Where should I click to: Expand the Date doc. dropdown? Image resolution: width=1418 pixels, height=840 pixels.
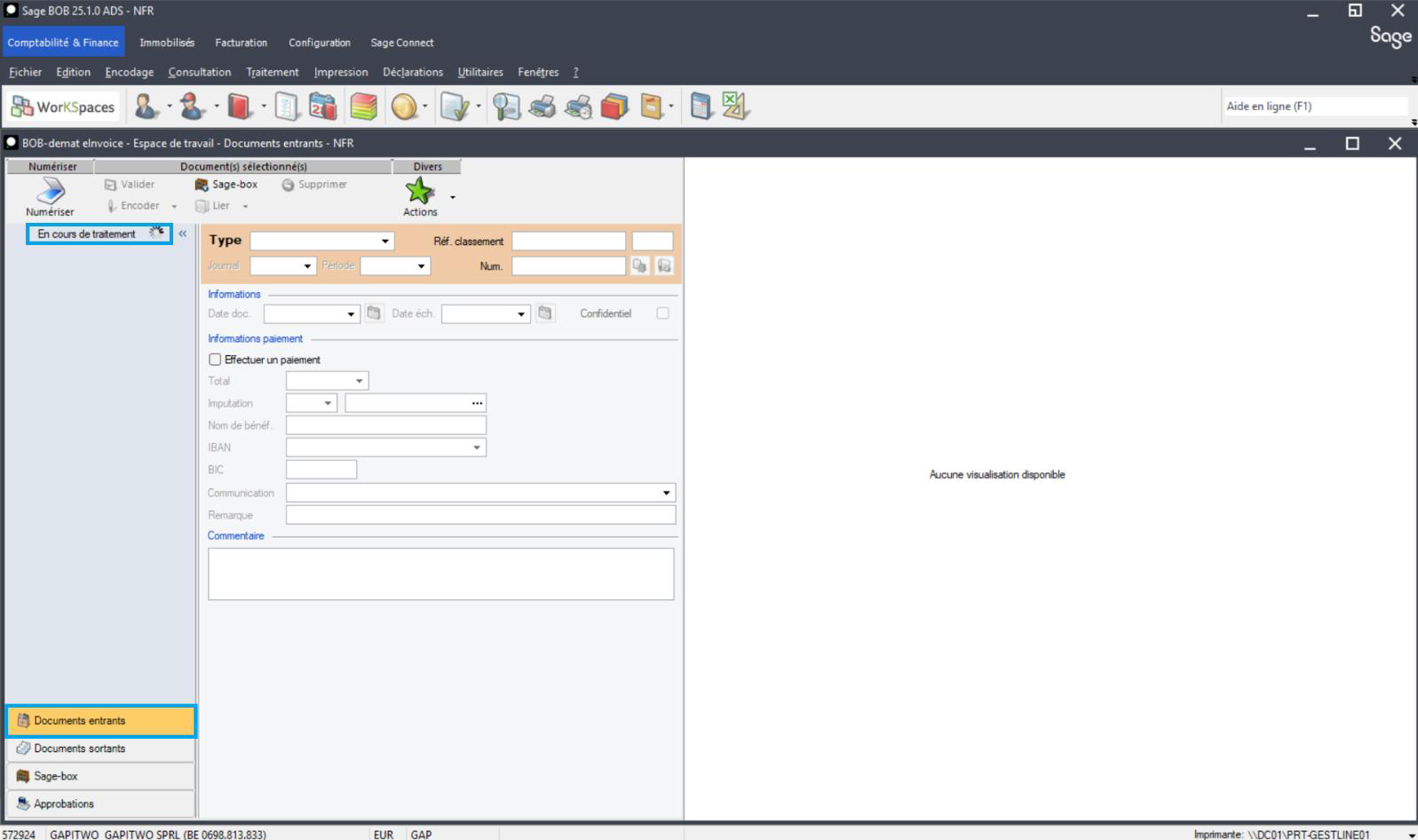[351, 313]
